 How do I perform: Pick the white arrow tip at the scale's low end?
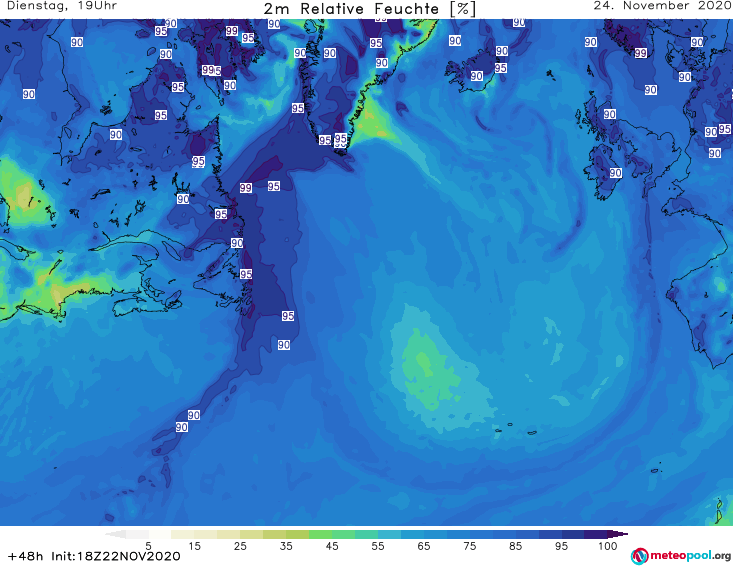click(115, 534)
